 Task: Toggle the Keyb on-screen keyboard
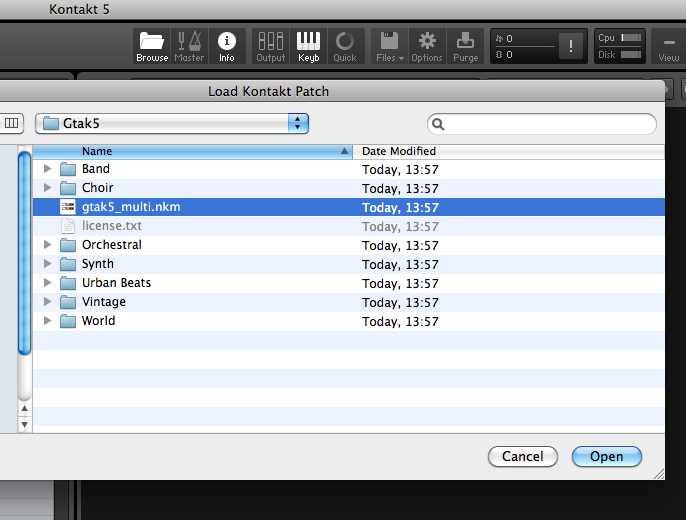tap(308, 46)
